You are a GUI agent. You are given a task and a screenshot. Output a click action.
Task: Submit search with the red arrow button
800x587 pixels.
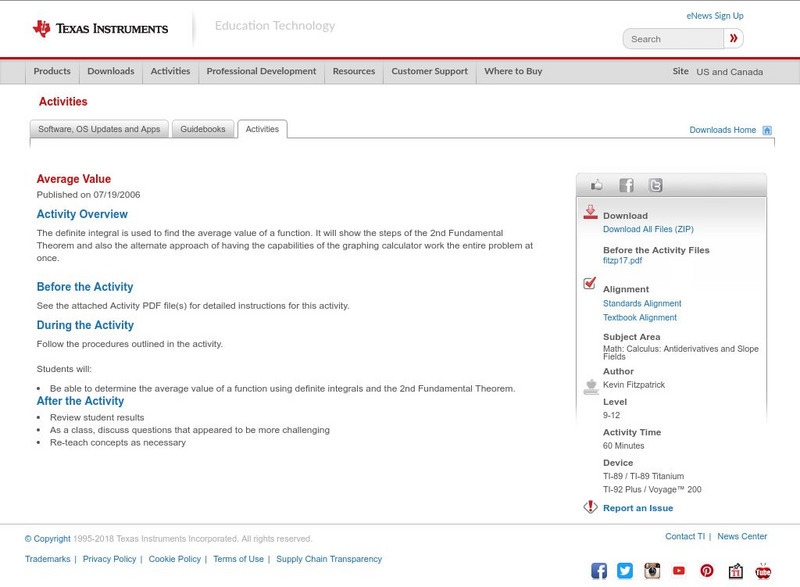(733, 38)
